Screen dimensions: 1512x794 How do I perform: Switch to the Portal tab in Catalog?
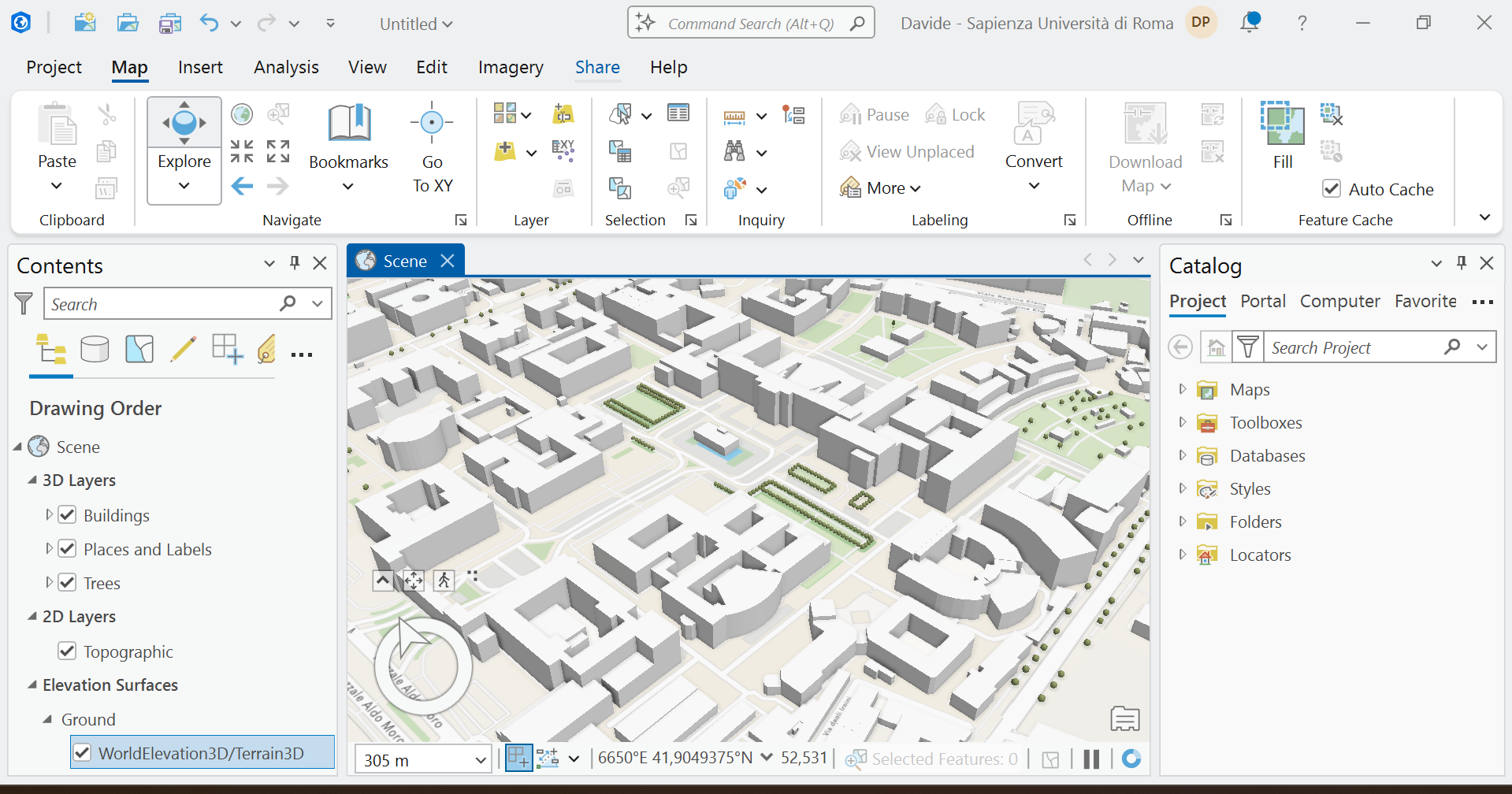1263,301
